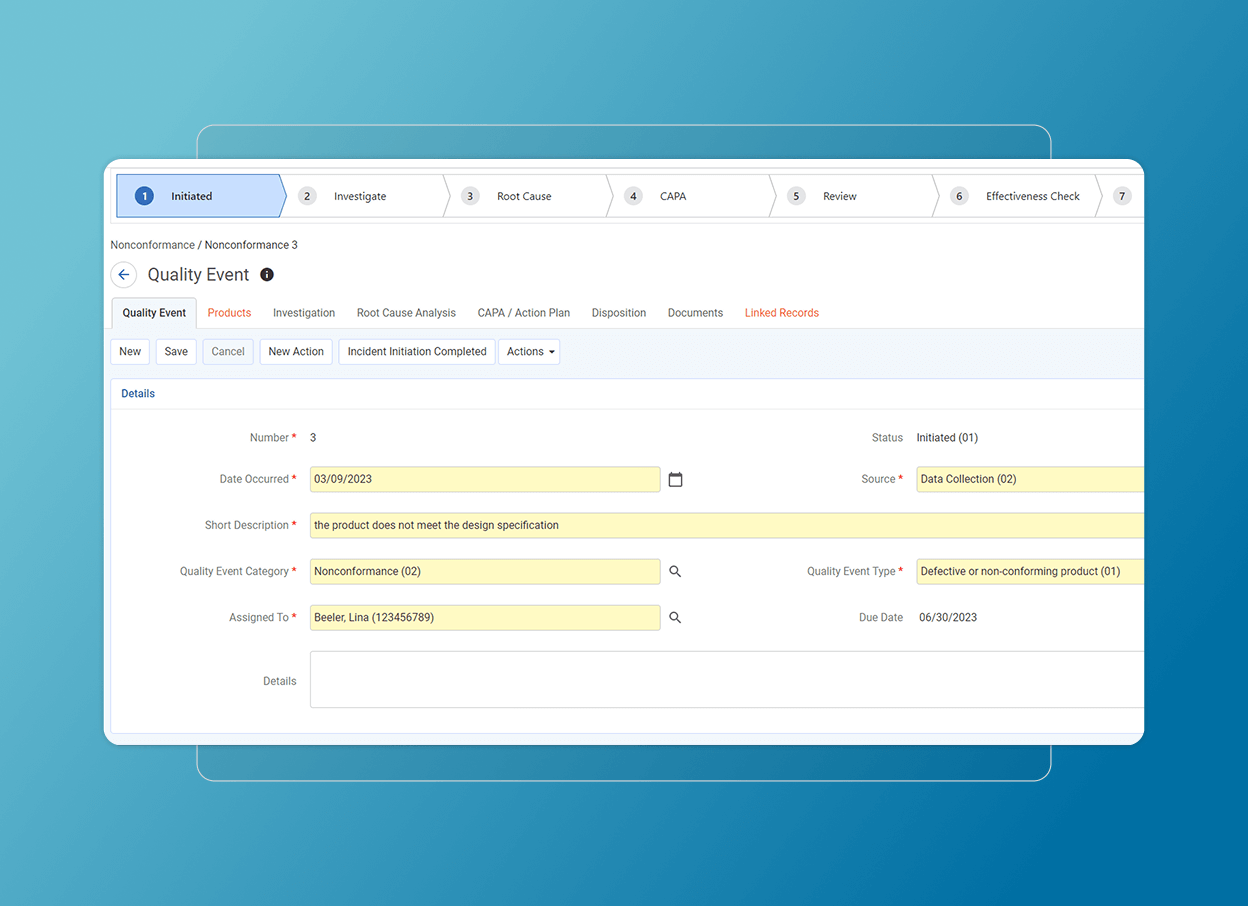Open the Quality Event Category lookup search
This screenshot has height=906, width=1248.
(675, 571)
